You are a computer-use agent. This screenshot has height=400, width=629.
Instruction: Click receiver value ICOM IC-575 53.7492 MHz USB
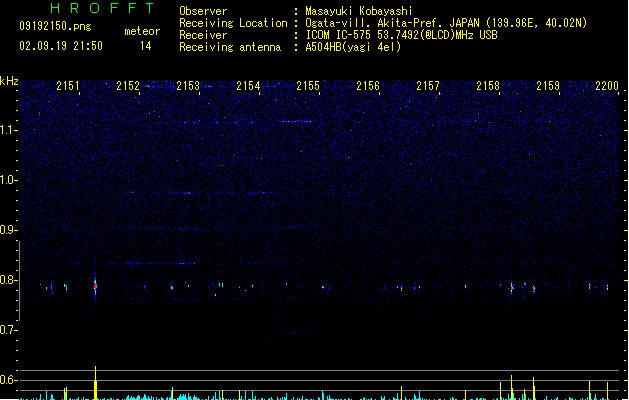[402, 35]
